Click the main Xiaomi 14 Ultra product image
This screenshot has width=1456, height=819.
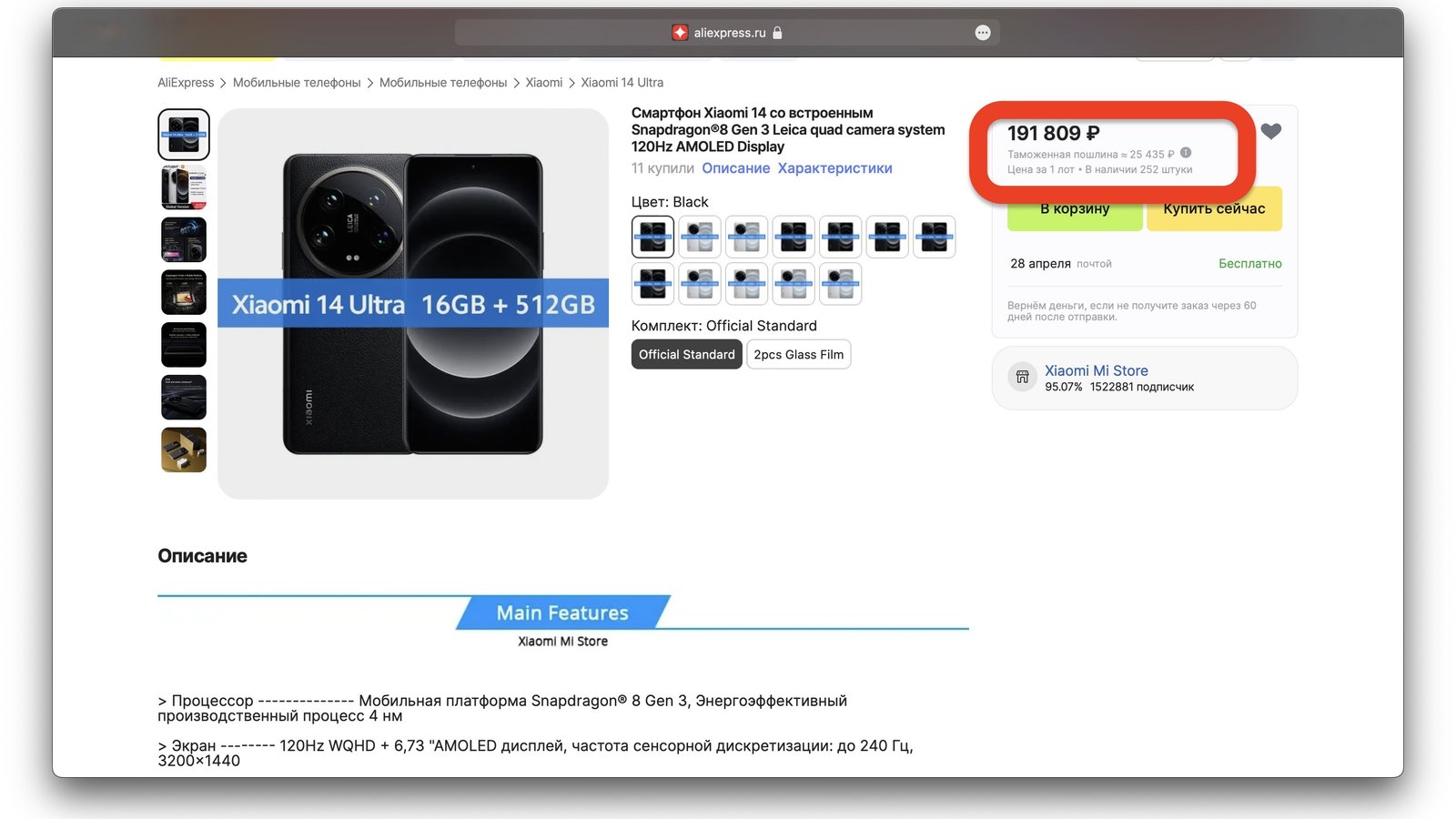(413, 304)
